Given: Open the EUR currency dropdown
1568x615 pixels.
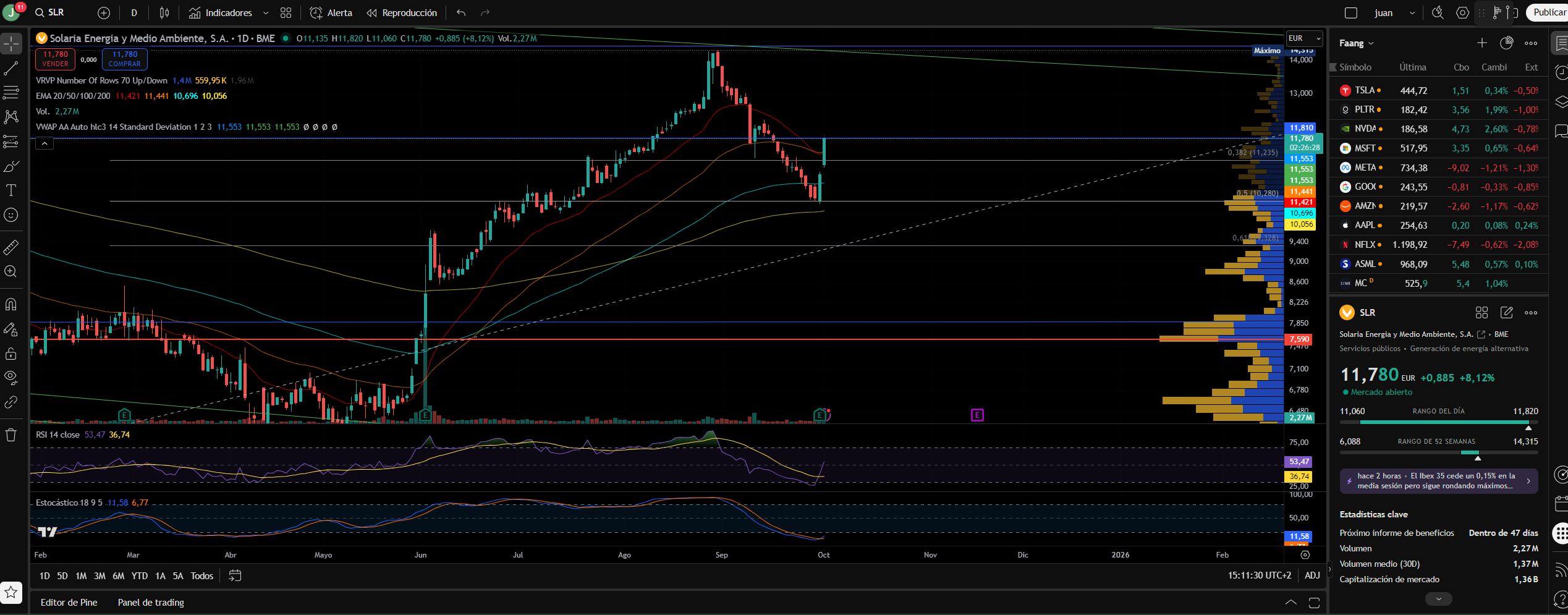Looking at the screenshot, I should (1304, 38).
